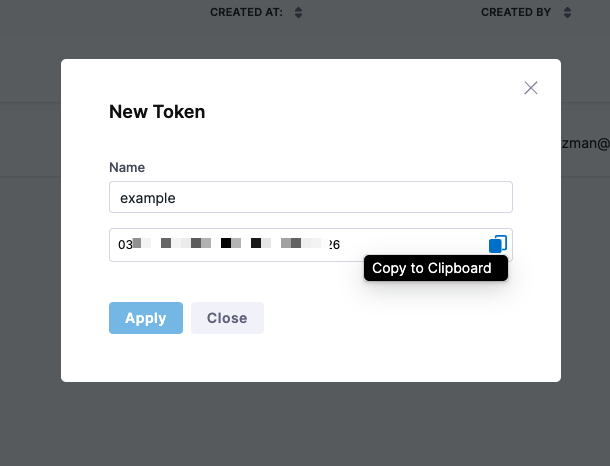Click the down arrow beside CREATED AT
The width and height of the screenshot is (610, 466).
tap(298, 16)
